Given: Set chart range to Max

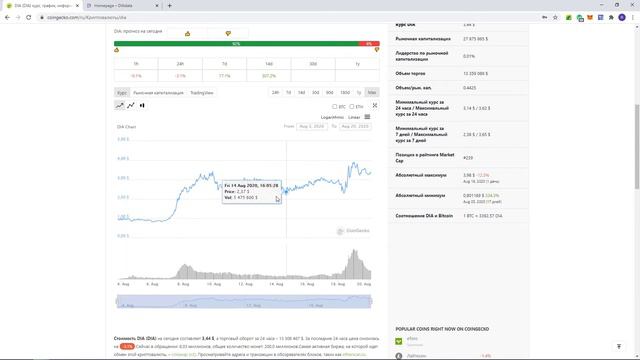Looking at the screenshot, I should coord(371,93).
